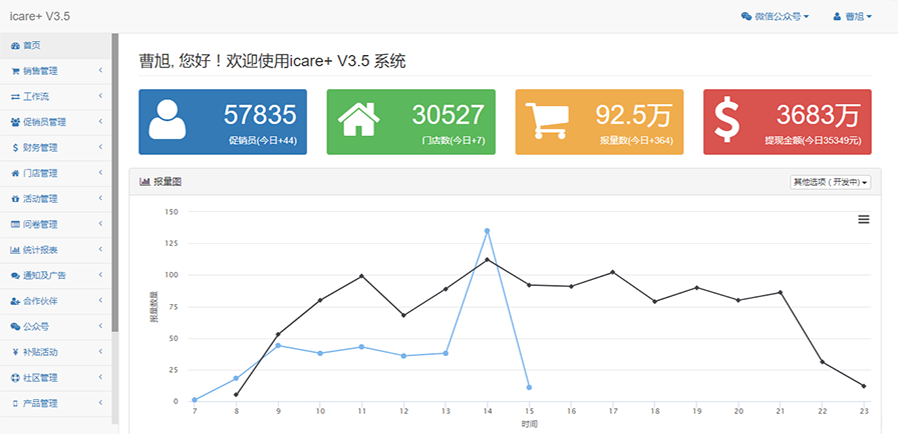The height and width of the screenshot is (434, 898).
Task: Click the icare+ V3.5 brand link
Action: pos(40,17)
